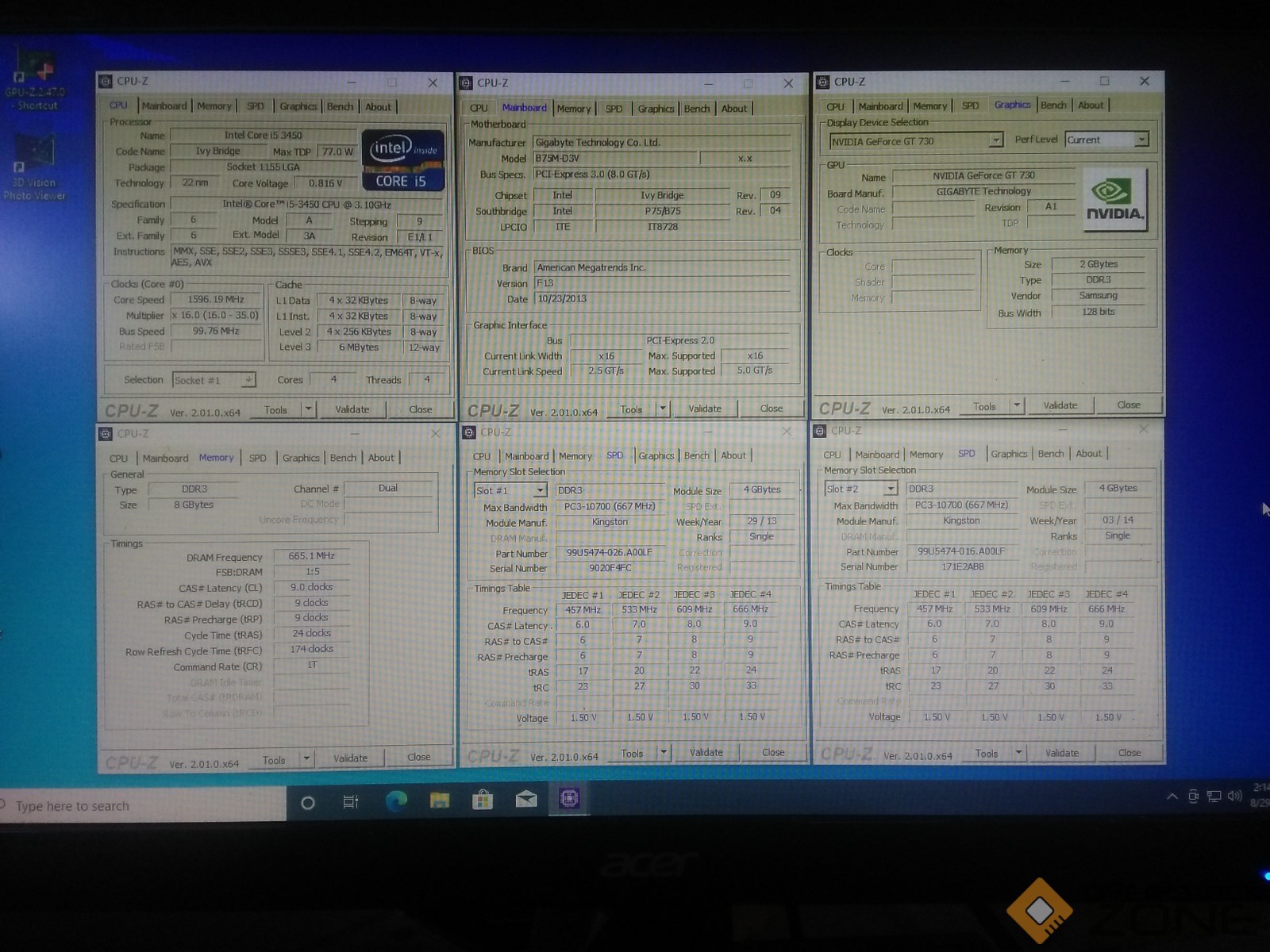The width and height of the screenshot is (1270, 952).
Task: Open Microsoft Store from the taskbar
Action: click(x=483, y=800)
